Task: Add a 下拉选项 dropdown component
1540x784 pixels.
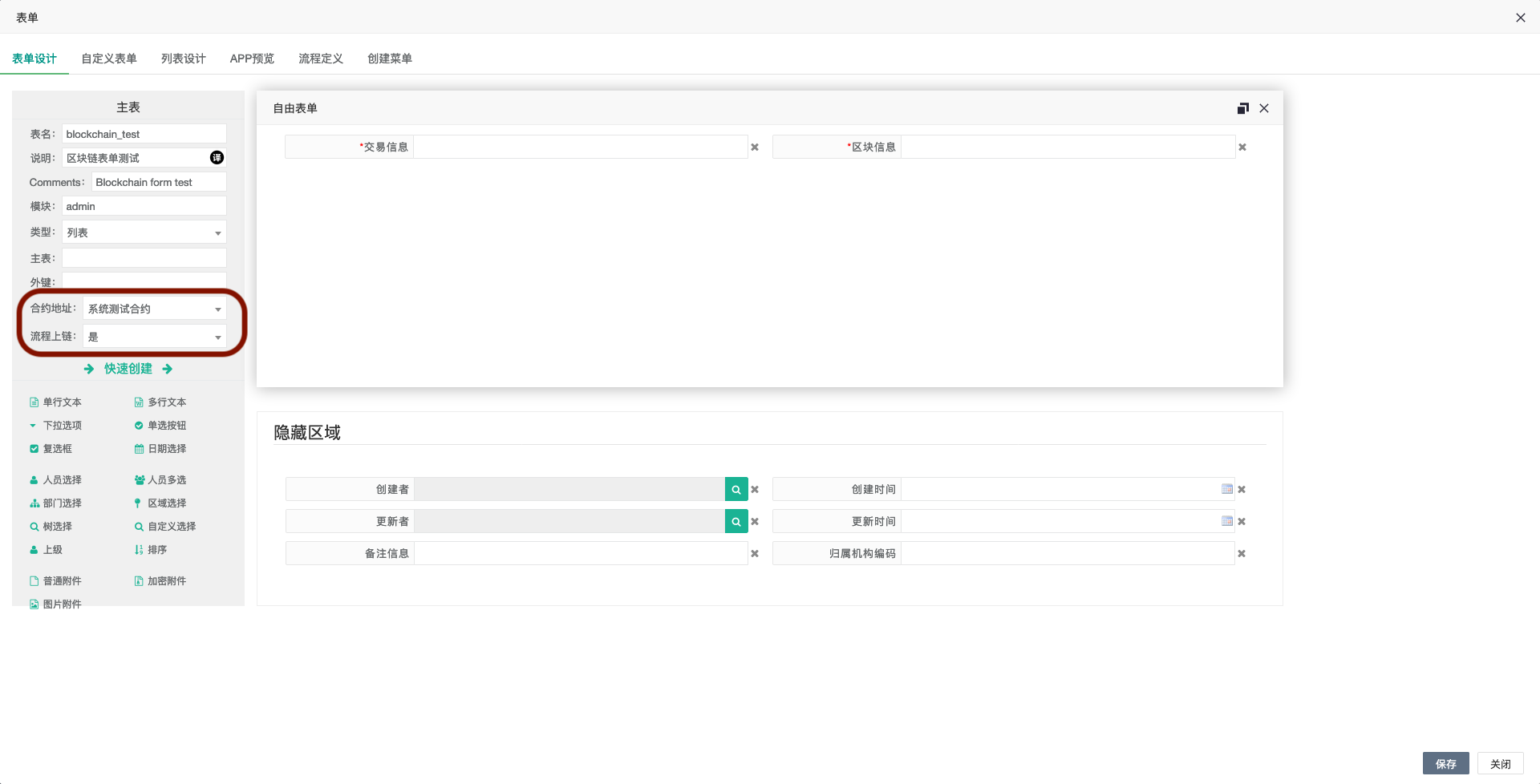Action: click(61, 426)
